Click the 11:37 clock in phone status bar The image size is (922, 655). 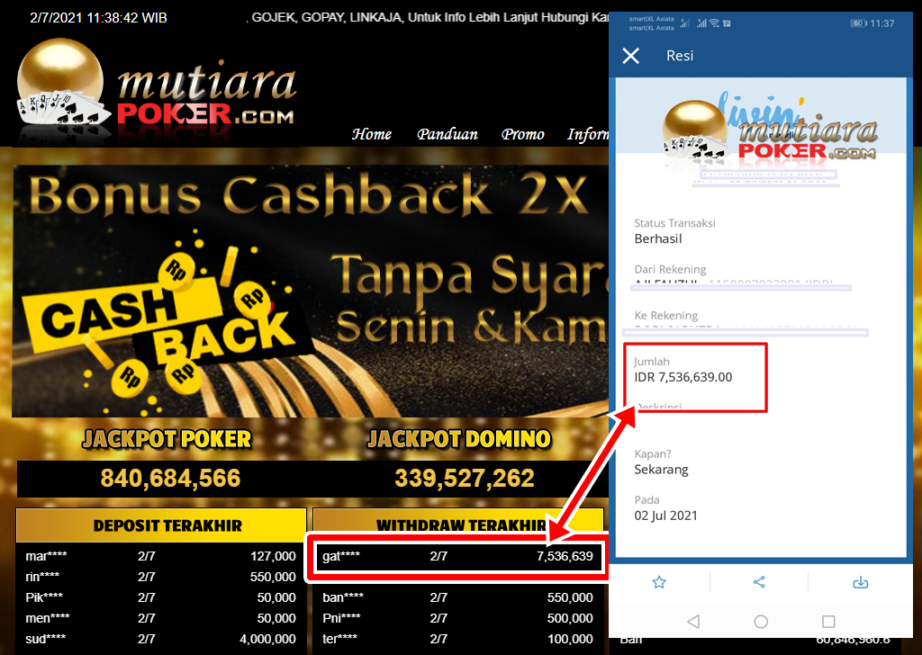(883, 24)
